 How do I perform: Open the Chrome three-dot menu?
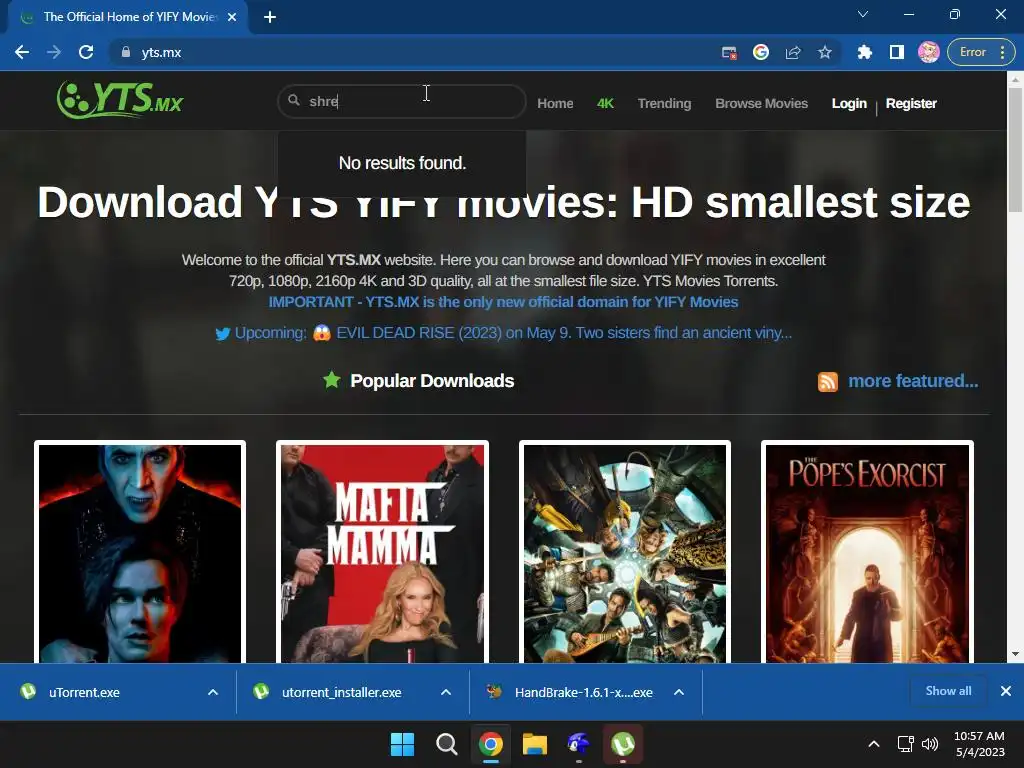tap(1002, 52)
